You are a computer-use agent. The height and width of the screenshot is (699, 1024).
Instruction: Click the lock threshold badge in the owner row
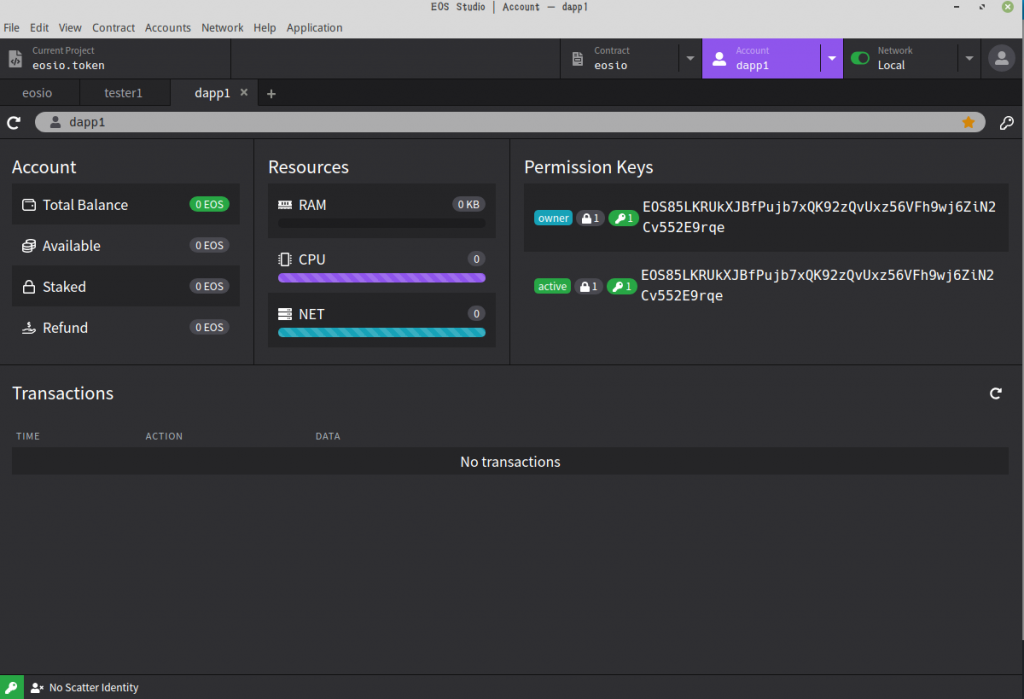(x=590, y=218)
